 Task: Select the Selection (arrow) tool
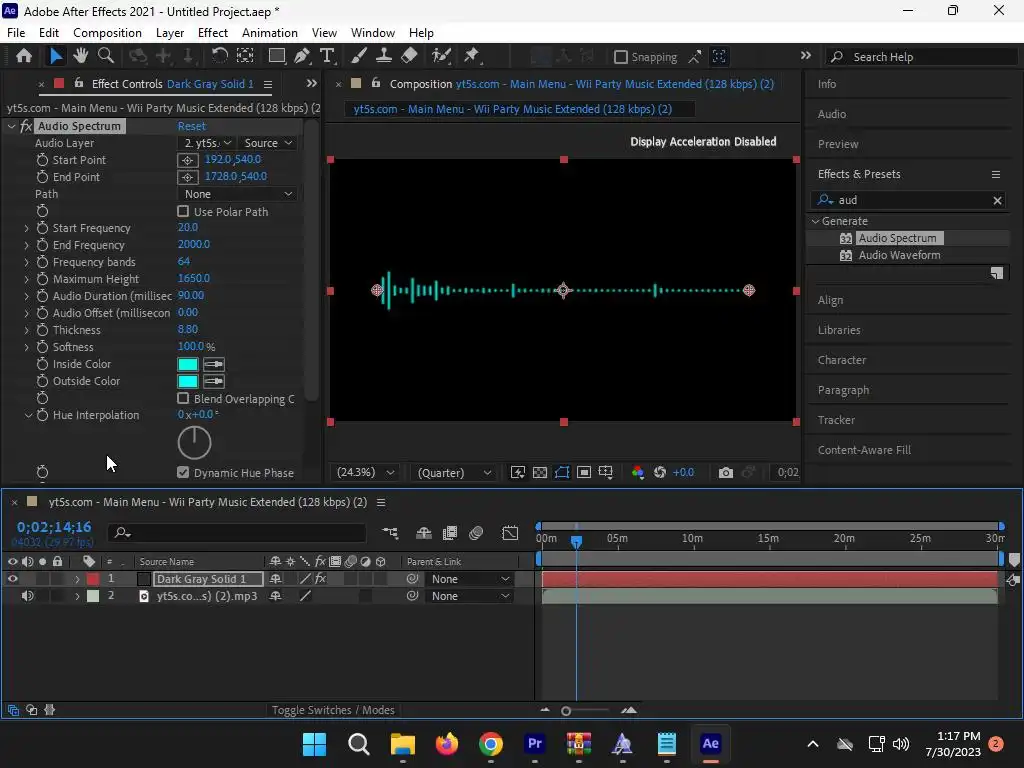point(56,56)
